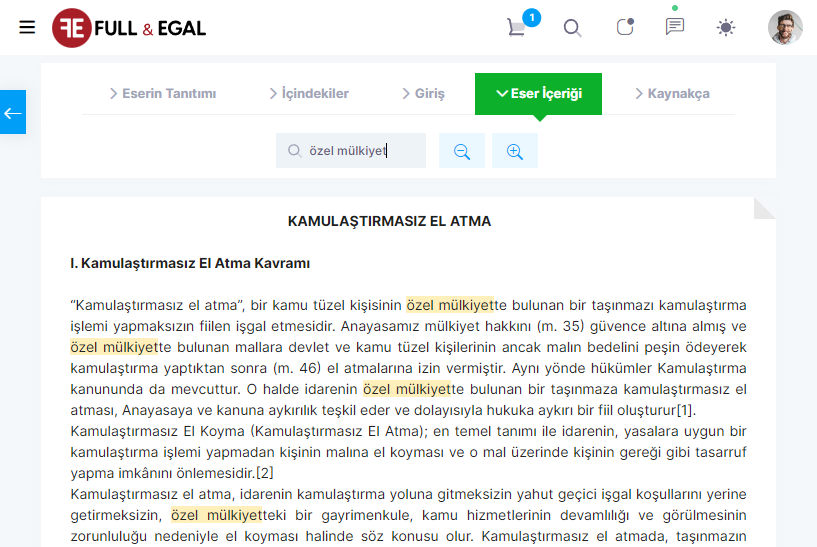The height and width of the screenshot is (547, 817).
Task: Go to the Kaynakça tab
Action: point(672,94)
